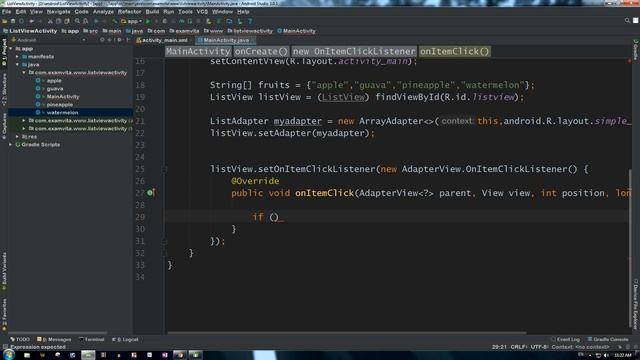Select the guava class in the tree
The height and width of the screenshot is (360, 640).
click(x=55, y=89)
